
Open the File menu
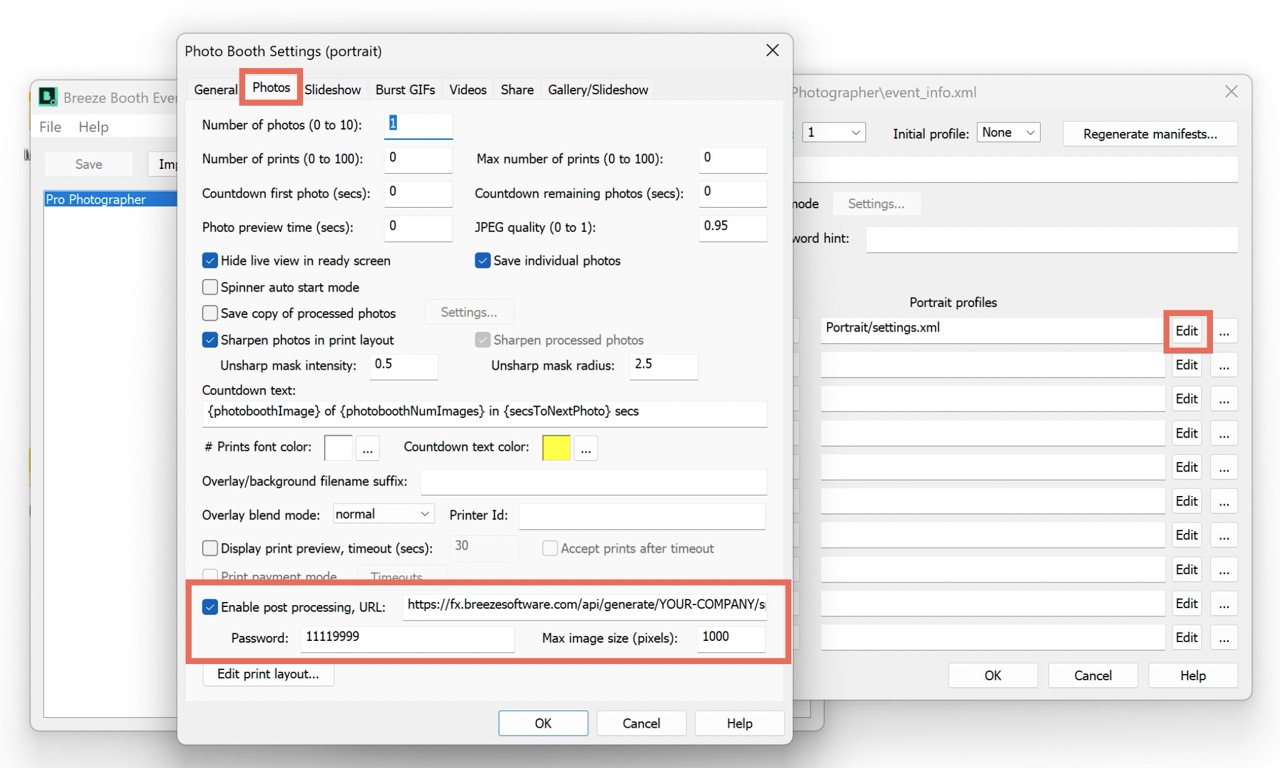(50, 127)
